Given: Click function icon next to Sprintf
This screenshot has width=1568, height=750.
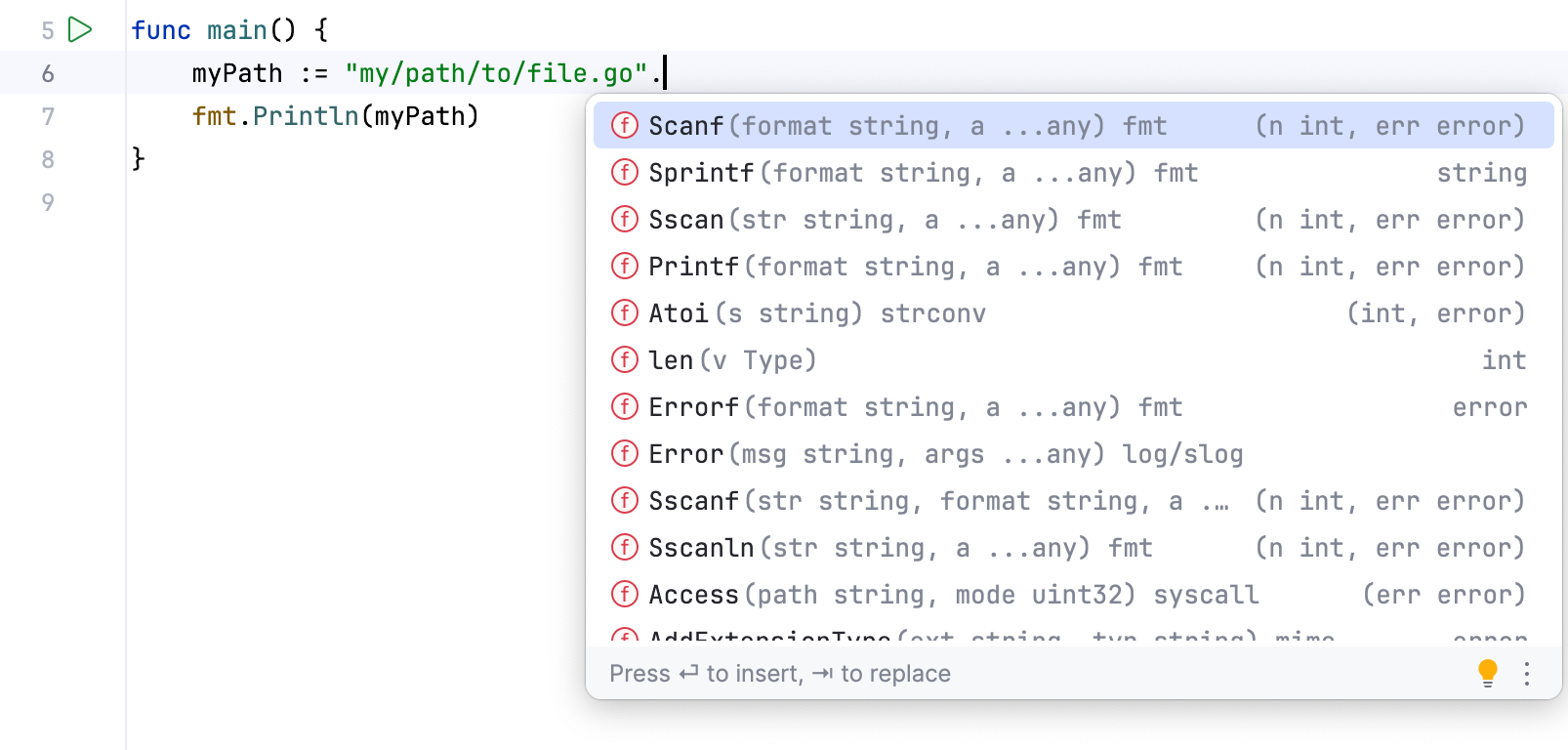Looking at the screenshot, I should [624, 173].
